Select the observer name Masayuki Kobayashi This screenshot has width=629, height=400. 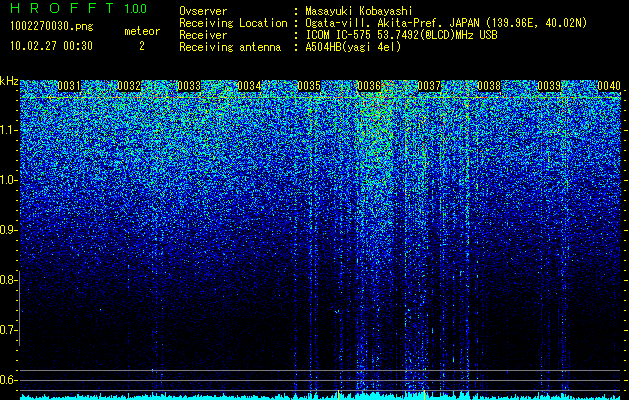[359, 11]
